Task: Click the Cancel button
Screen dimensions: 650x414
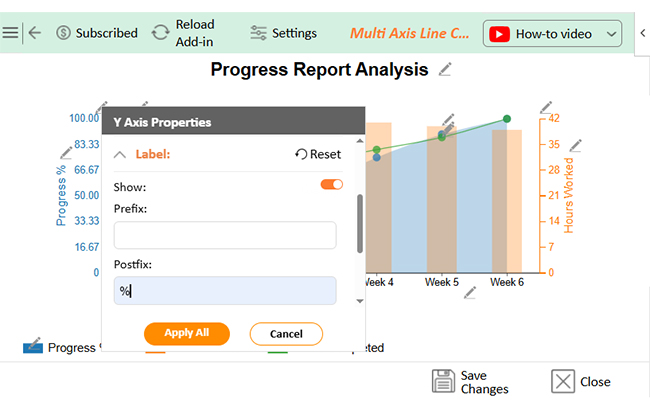Action: click(x=286, y=333)
